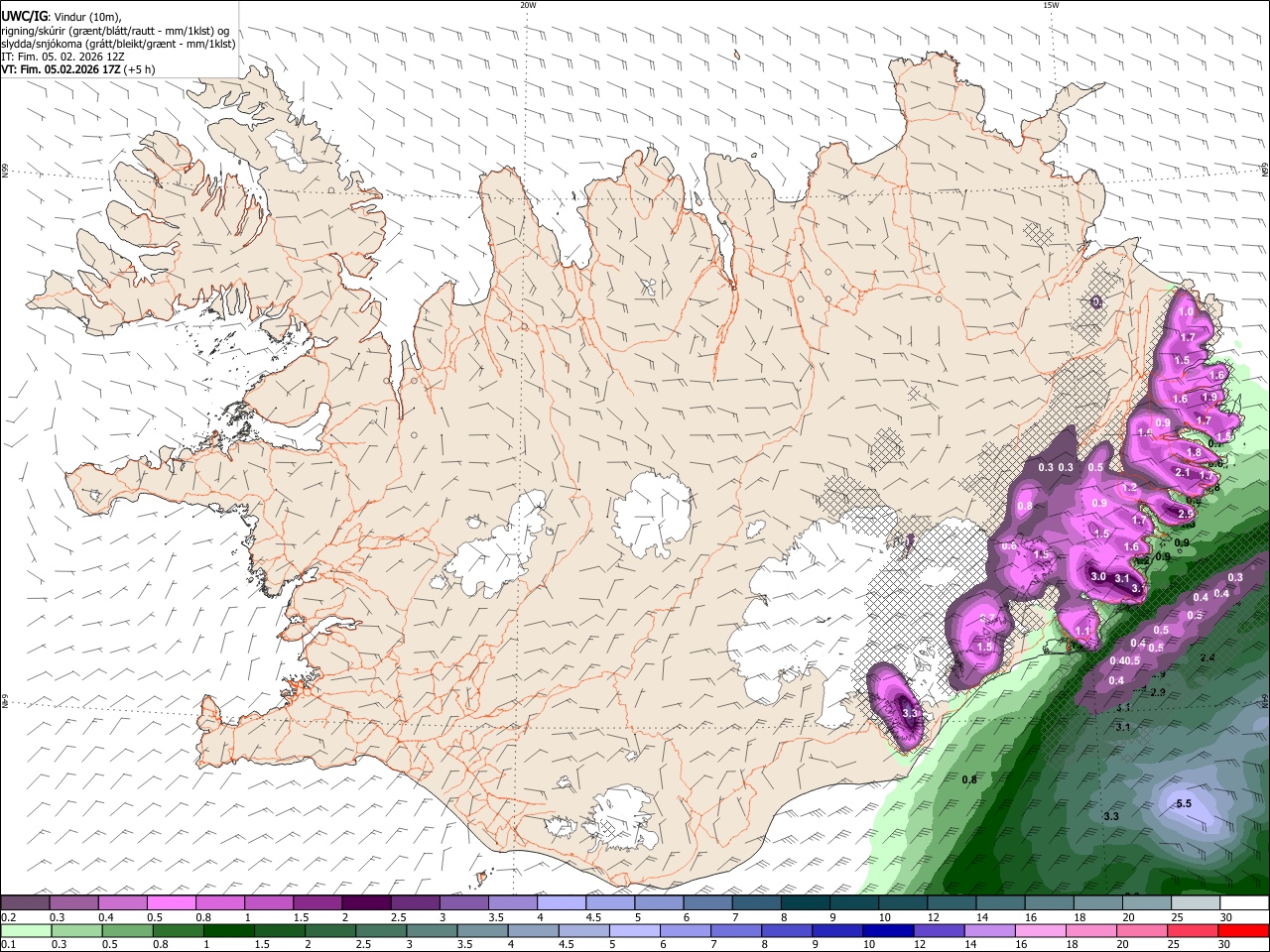Pick the bright red rain swatch after 30
This screenshot has width=1270, height=952.
pyautogui.click(x=1242, y=931)
